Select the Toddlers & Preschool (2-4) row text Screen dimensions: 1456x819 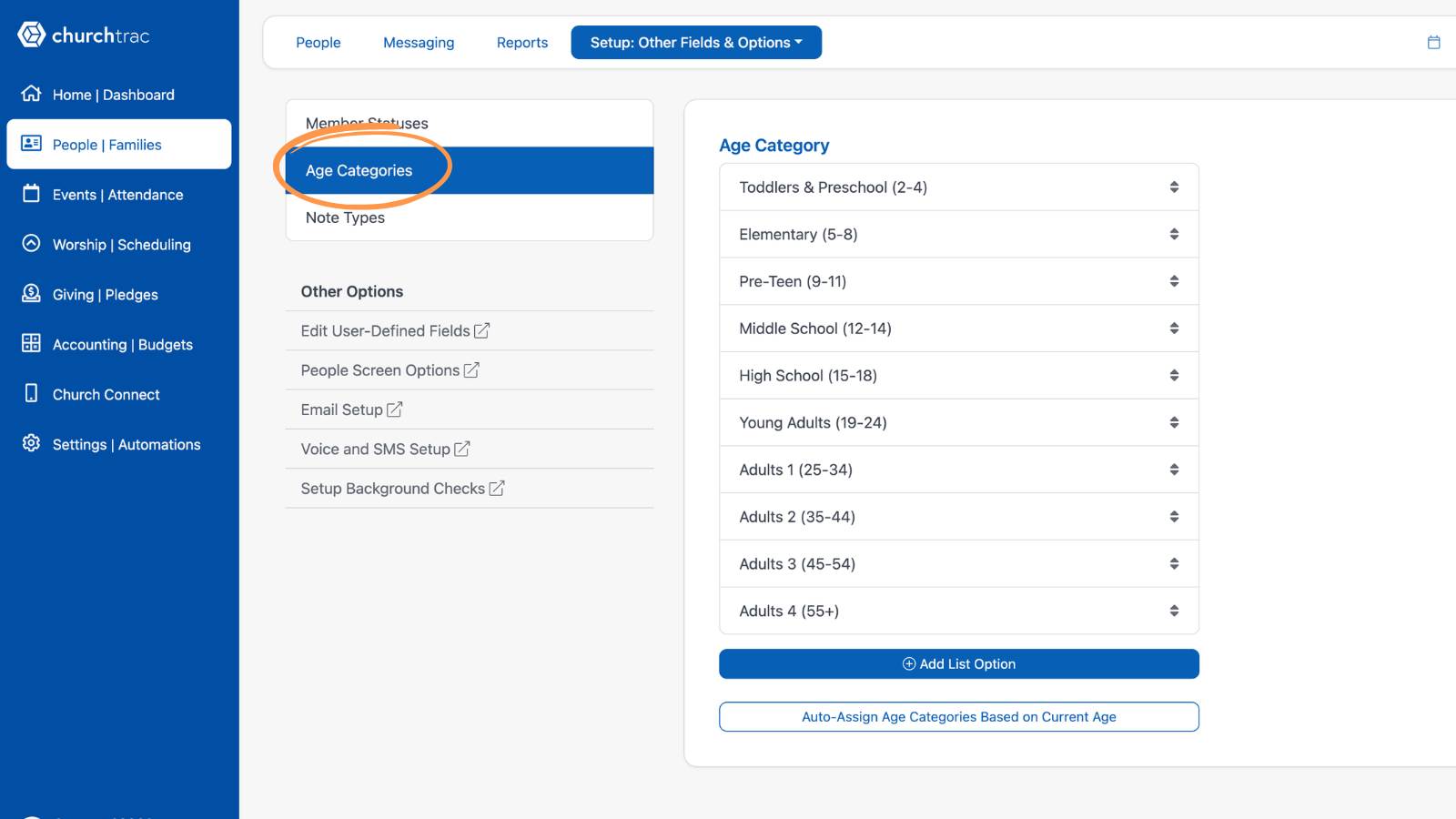pyautogui.click(x=833, y=187)
